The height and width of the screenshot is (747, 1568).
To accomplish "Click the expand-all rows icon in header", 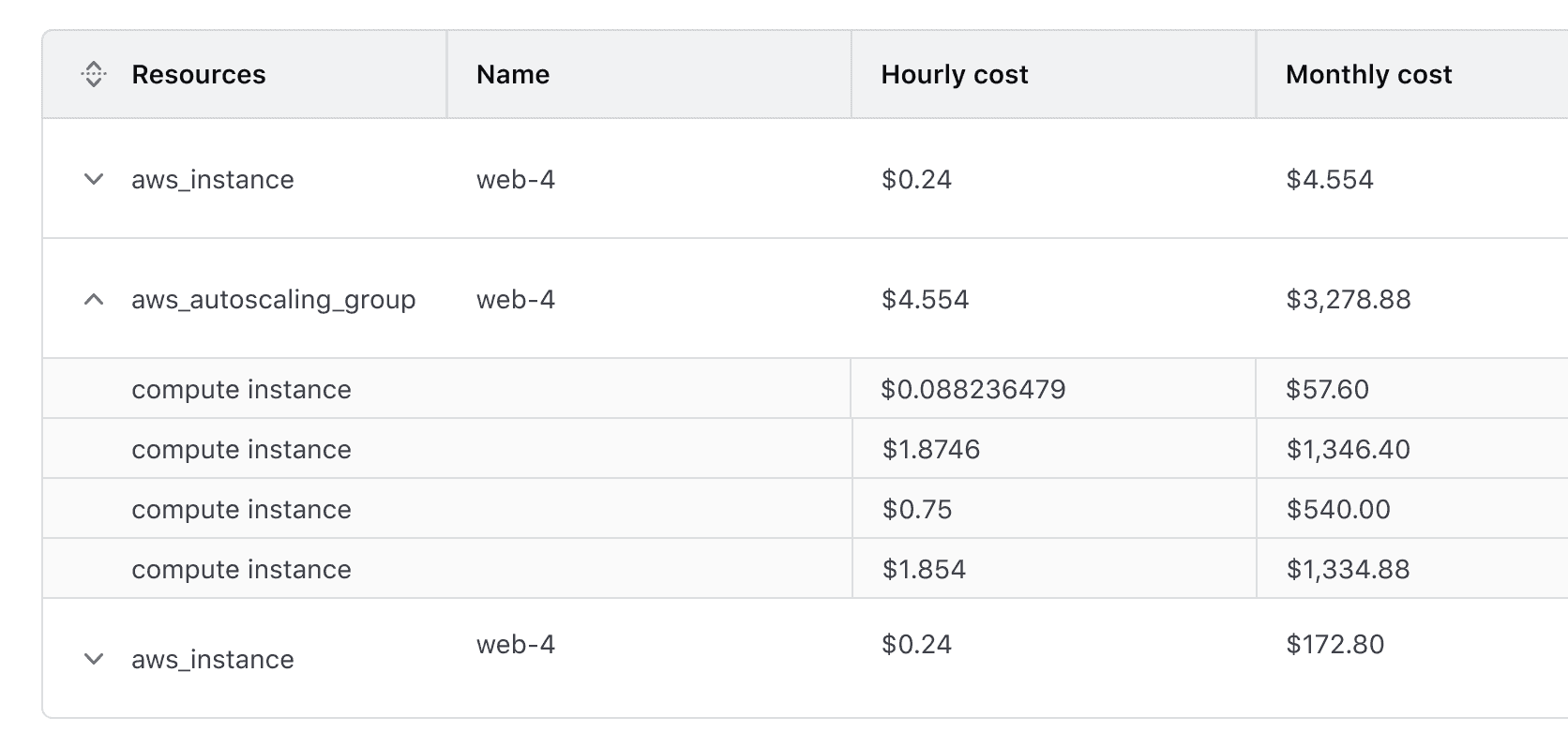I will click(x=94, y=74).
